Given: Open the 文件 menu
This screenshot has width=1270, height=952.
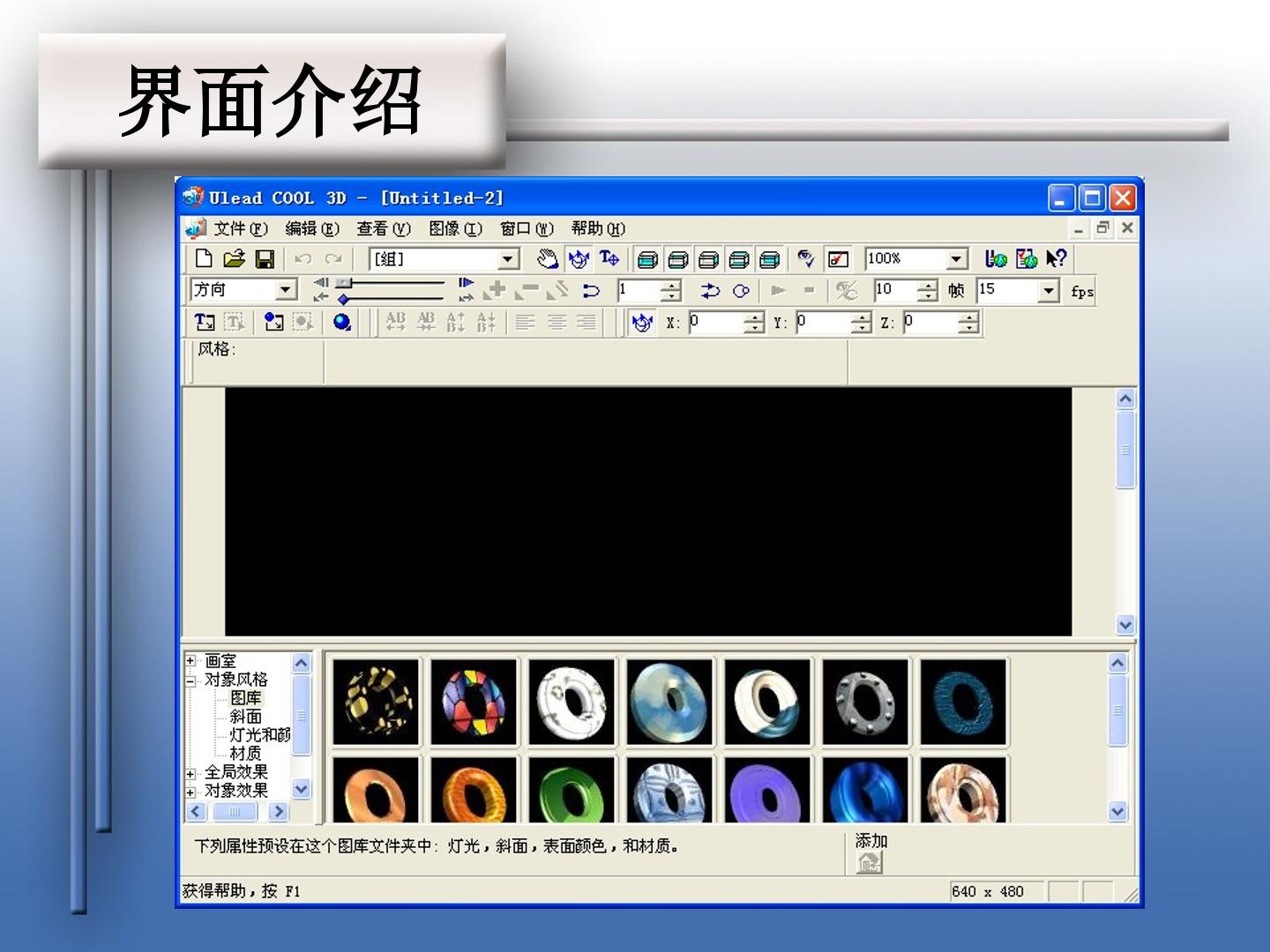Looking at the screenshot, I should (241, 229).
